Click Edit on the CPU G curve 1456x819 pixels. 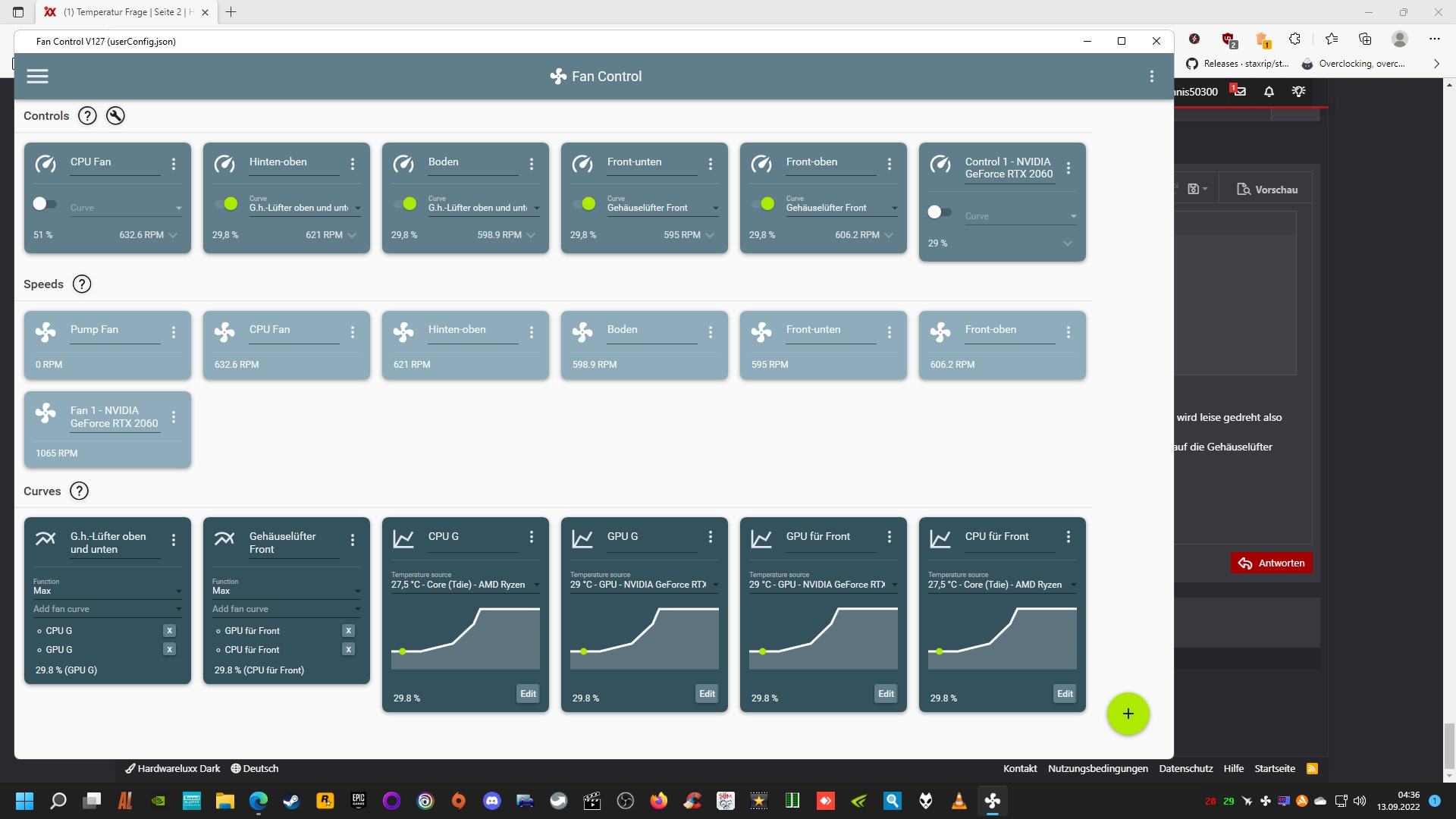[528, 694]
